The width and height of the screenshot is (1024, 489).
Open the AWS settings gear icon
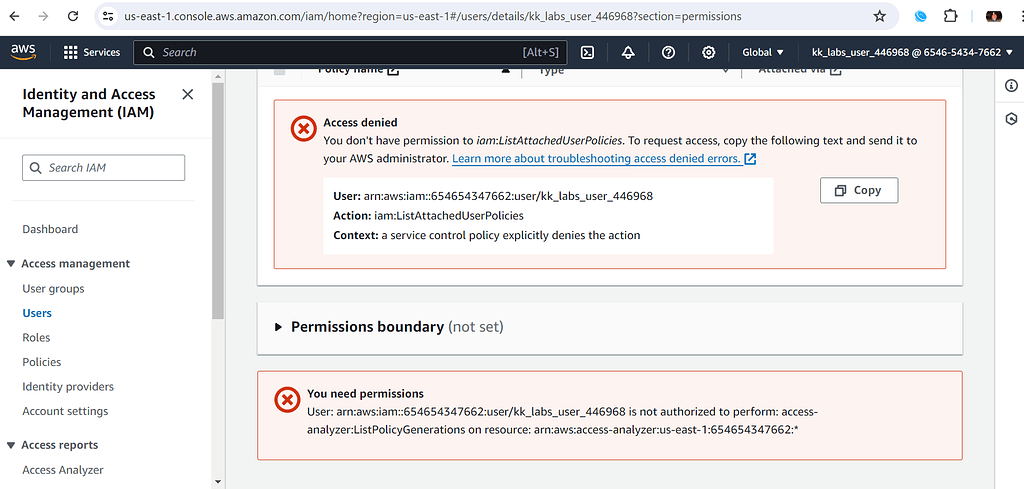tap(709, 52)
